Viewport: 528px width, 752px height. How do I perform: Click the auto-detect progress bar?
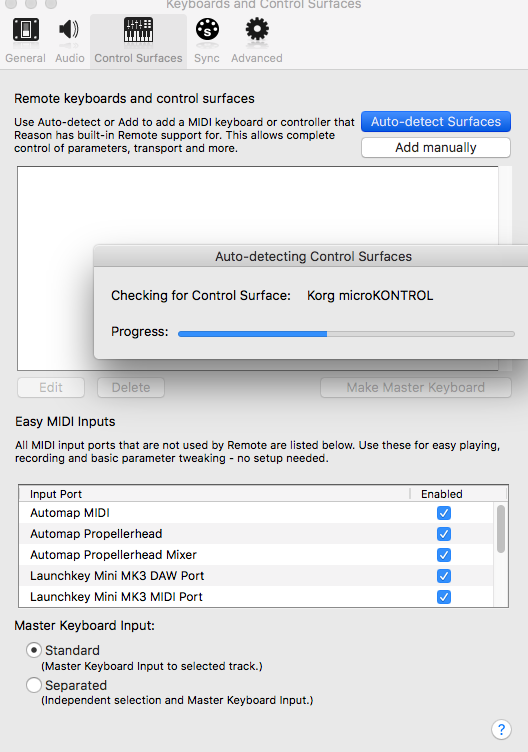[x=346, y=334]
